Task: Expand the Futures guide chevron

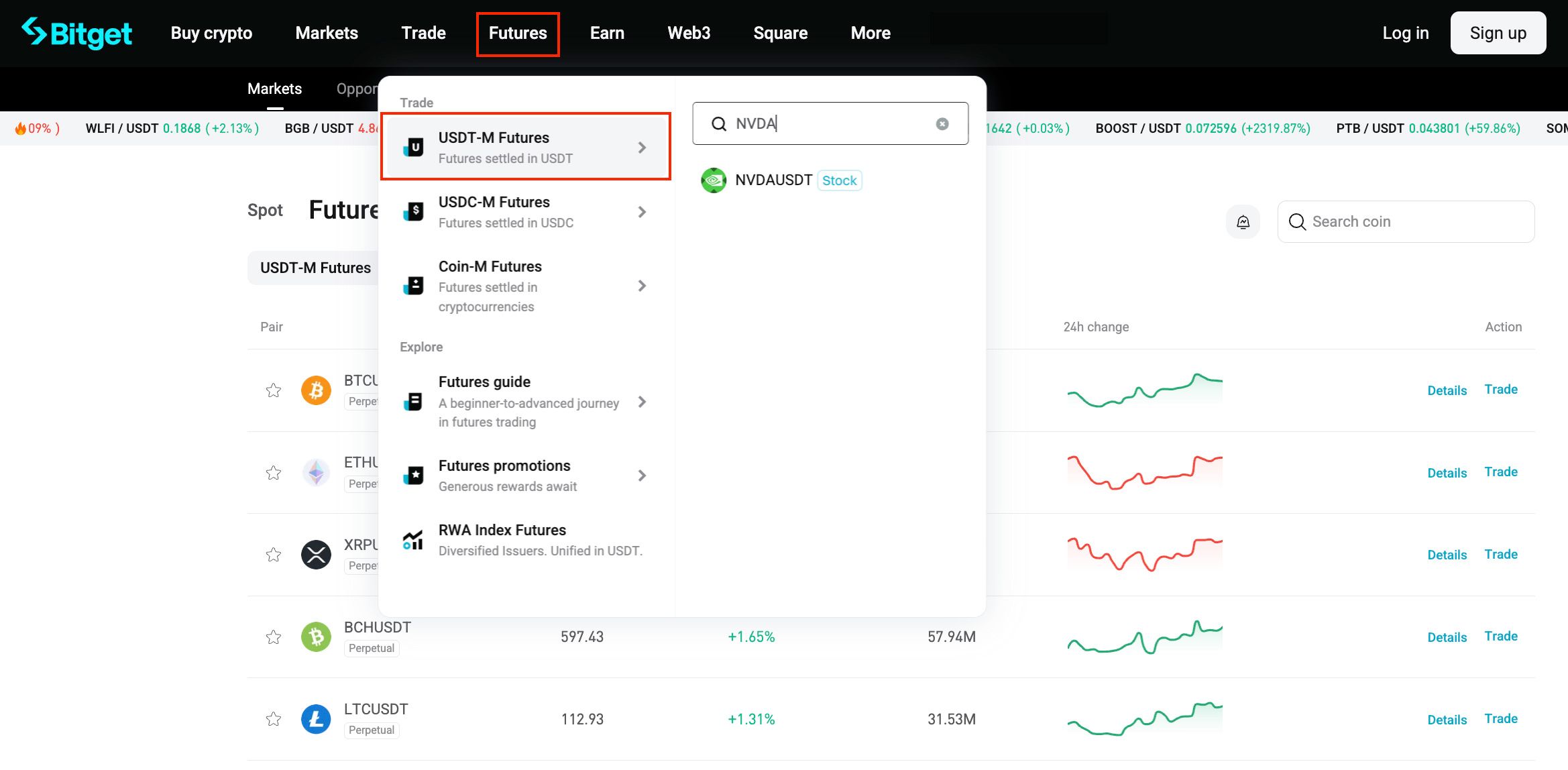Action: coord(642,402)
